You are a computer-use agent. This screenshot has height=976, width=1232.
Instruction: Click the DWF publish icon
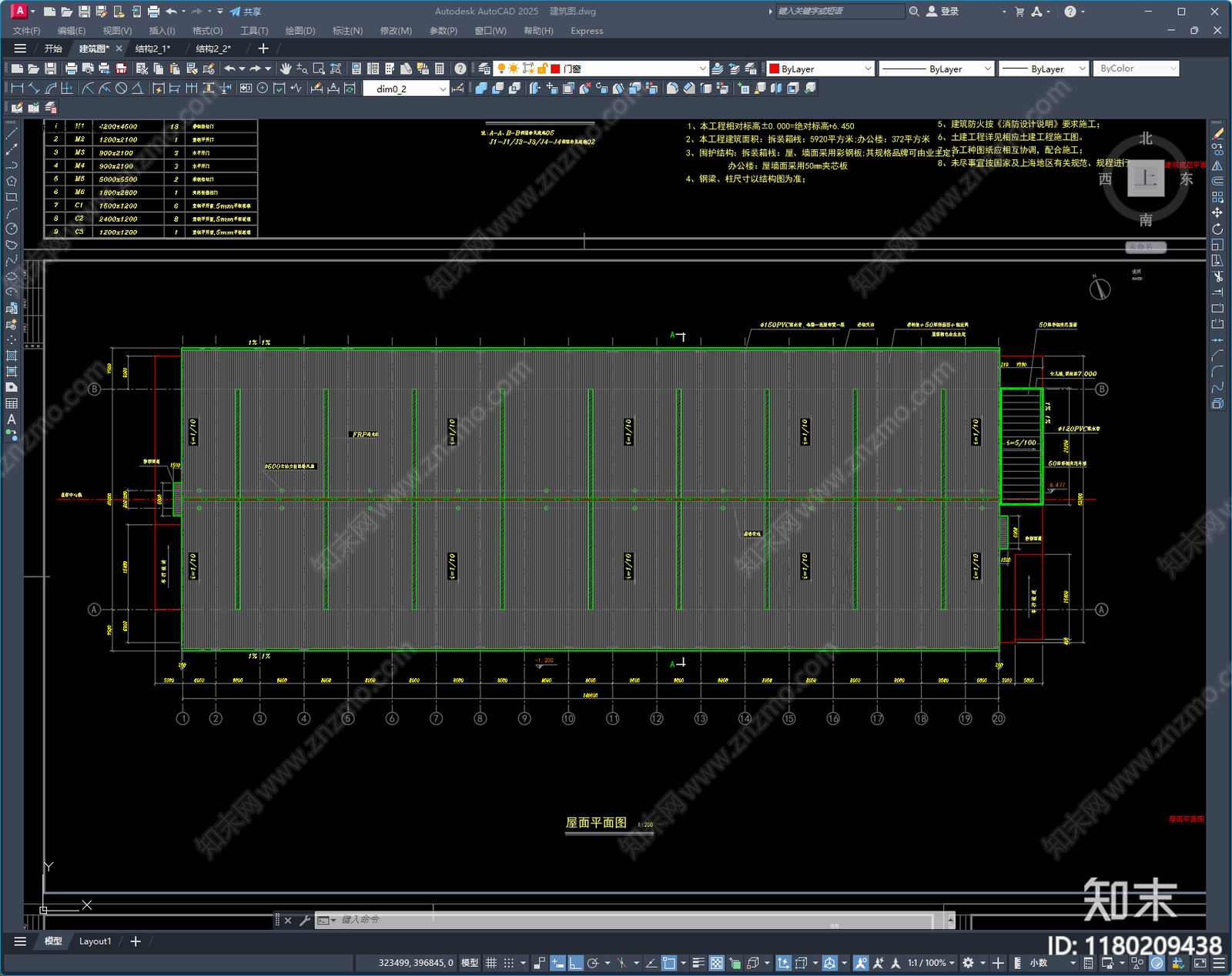(121, 69)
